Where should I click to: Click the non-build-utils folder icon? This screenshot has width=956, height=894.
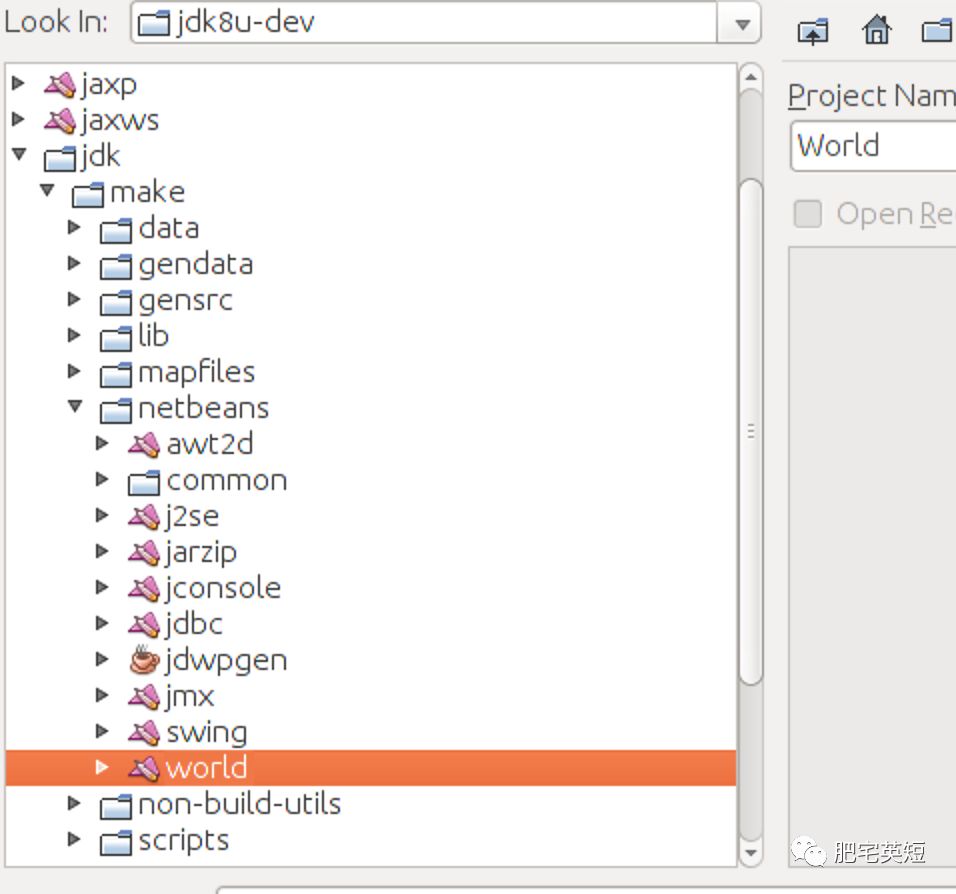[x=116, y=806]
